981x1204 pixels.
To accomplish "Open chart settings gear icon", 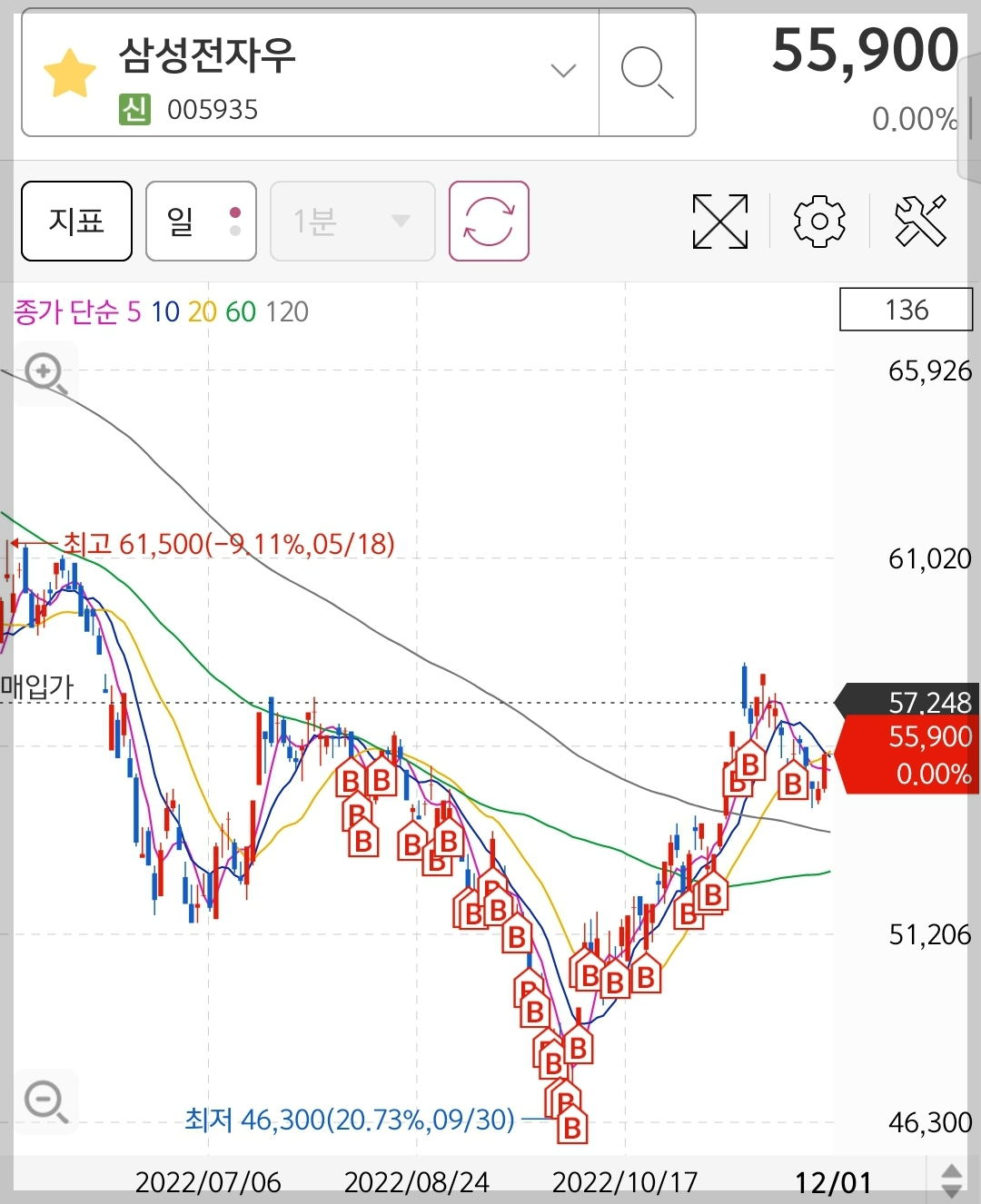I will coord(819,221).
